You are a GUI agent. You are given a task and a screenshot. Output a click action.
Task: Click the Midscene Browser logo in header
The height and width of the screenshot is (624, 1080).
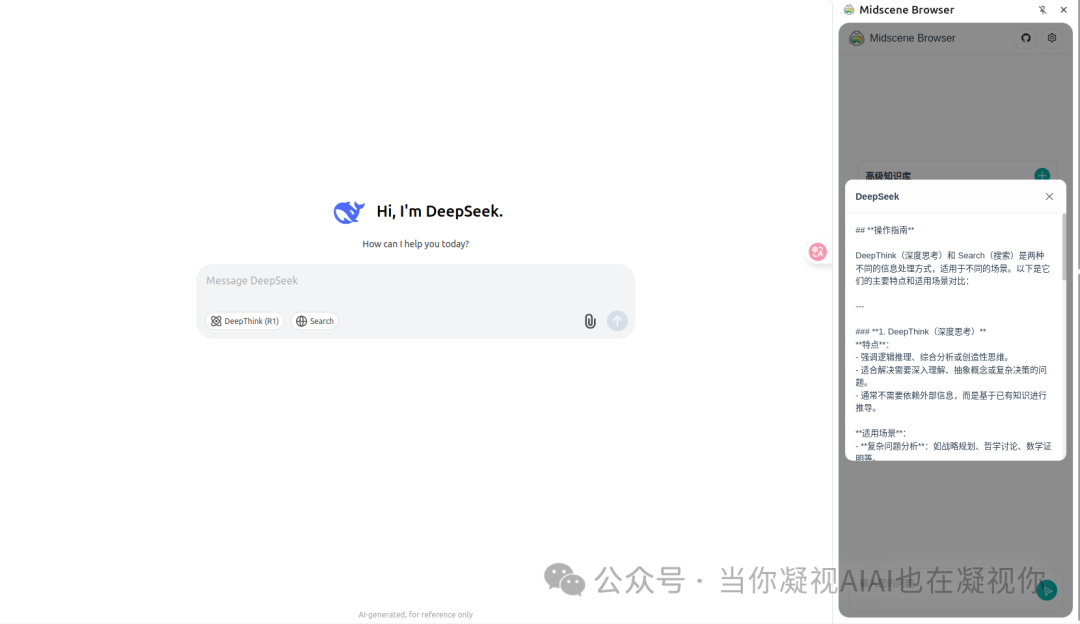pyautogui.click(x=856, y=38)
